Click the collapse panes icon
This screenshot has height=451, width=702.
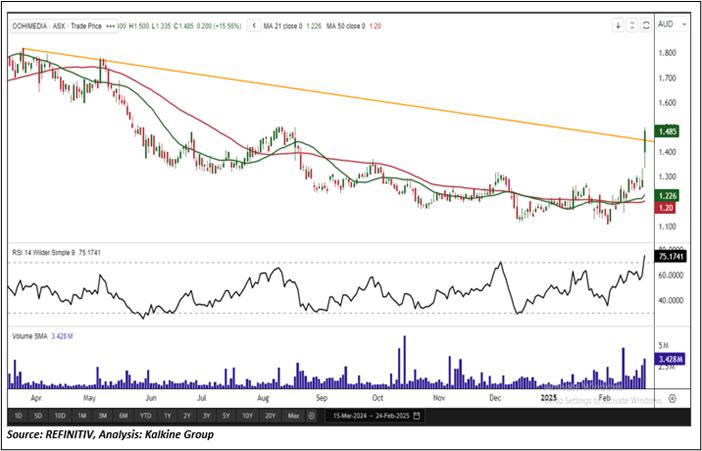(x=632, y=26)
